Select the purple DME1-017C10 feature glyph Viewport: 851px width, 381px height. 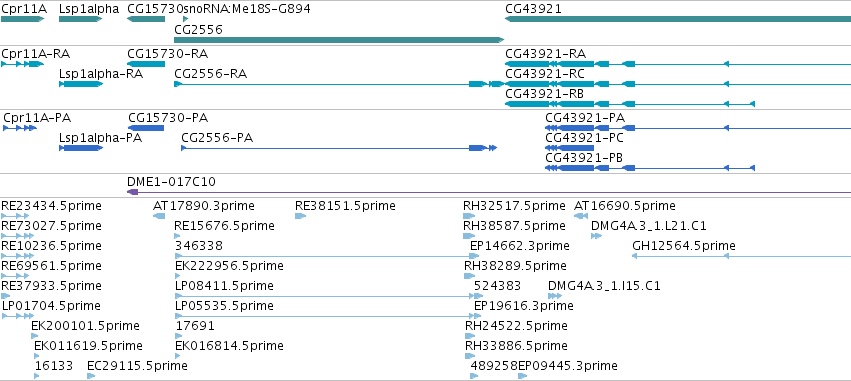[488, 192]
